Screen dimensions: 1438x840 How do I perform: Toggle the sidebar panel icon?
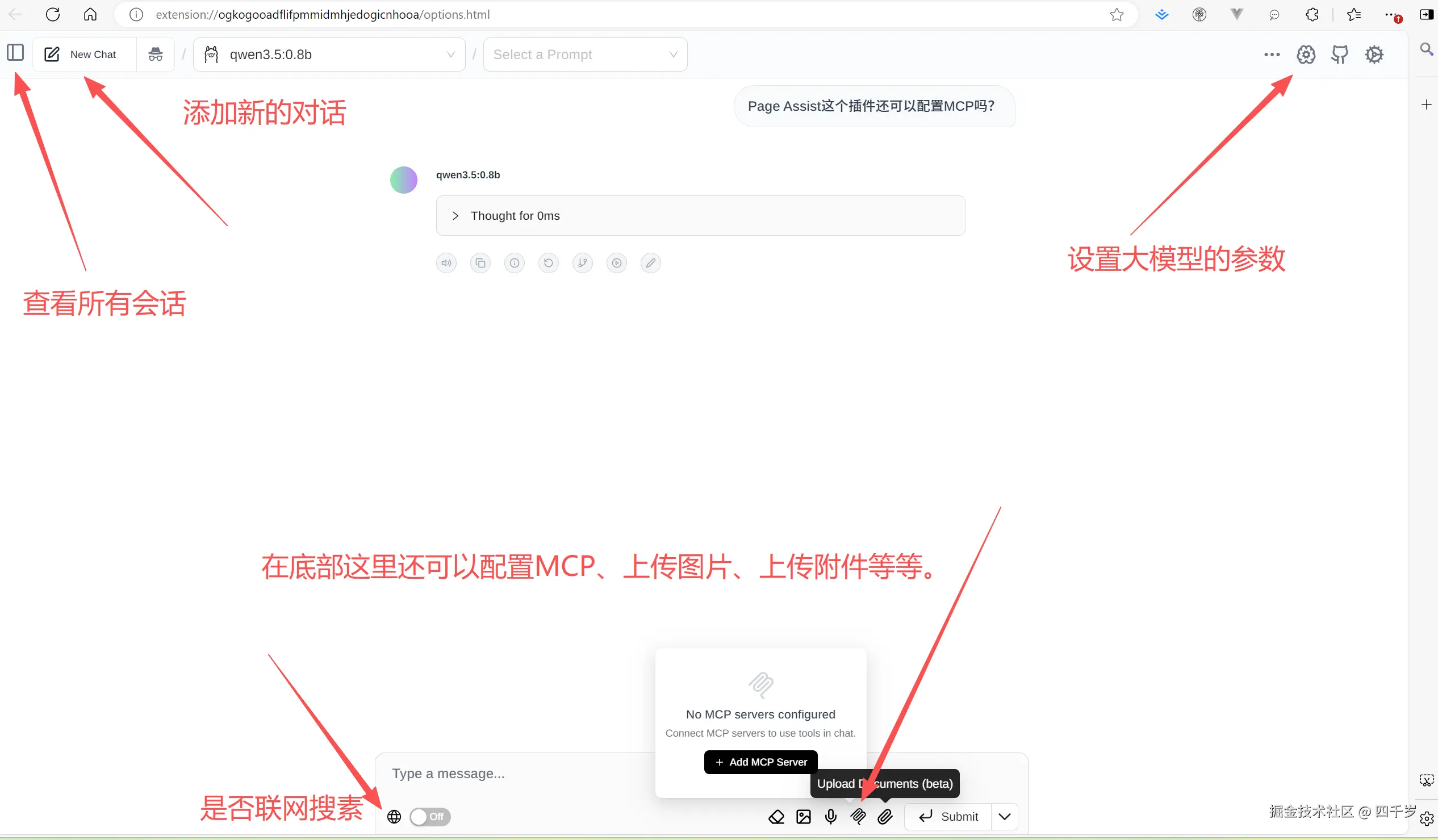pyautogui.click(x=14, y=52)
